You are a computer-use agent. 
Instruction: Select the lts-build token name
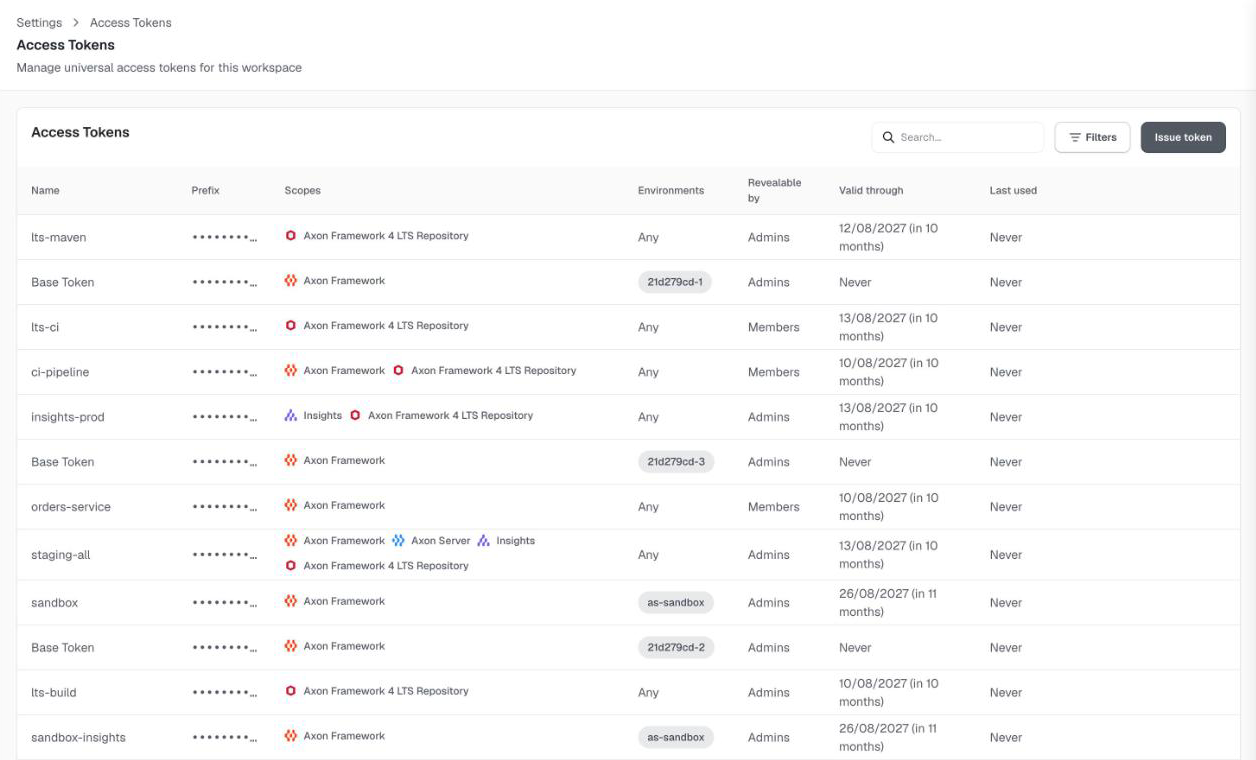(x=53, y=692)
